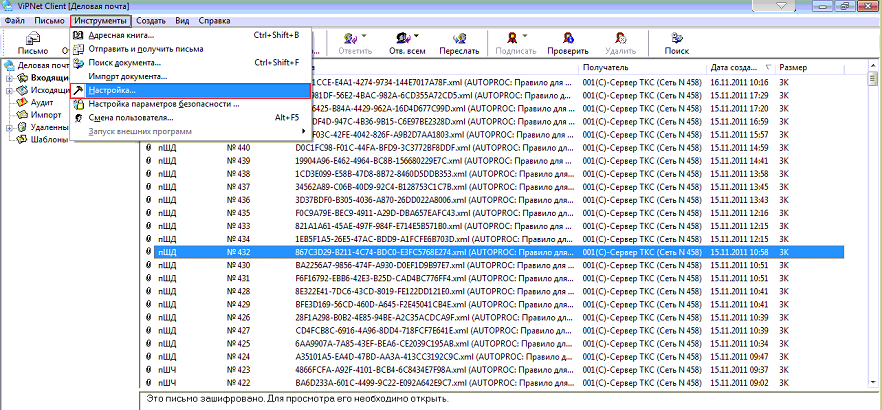Click the Исходящие folder icon
882x410 pixels.
22,91
